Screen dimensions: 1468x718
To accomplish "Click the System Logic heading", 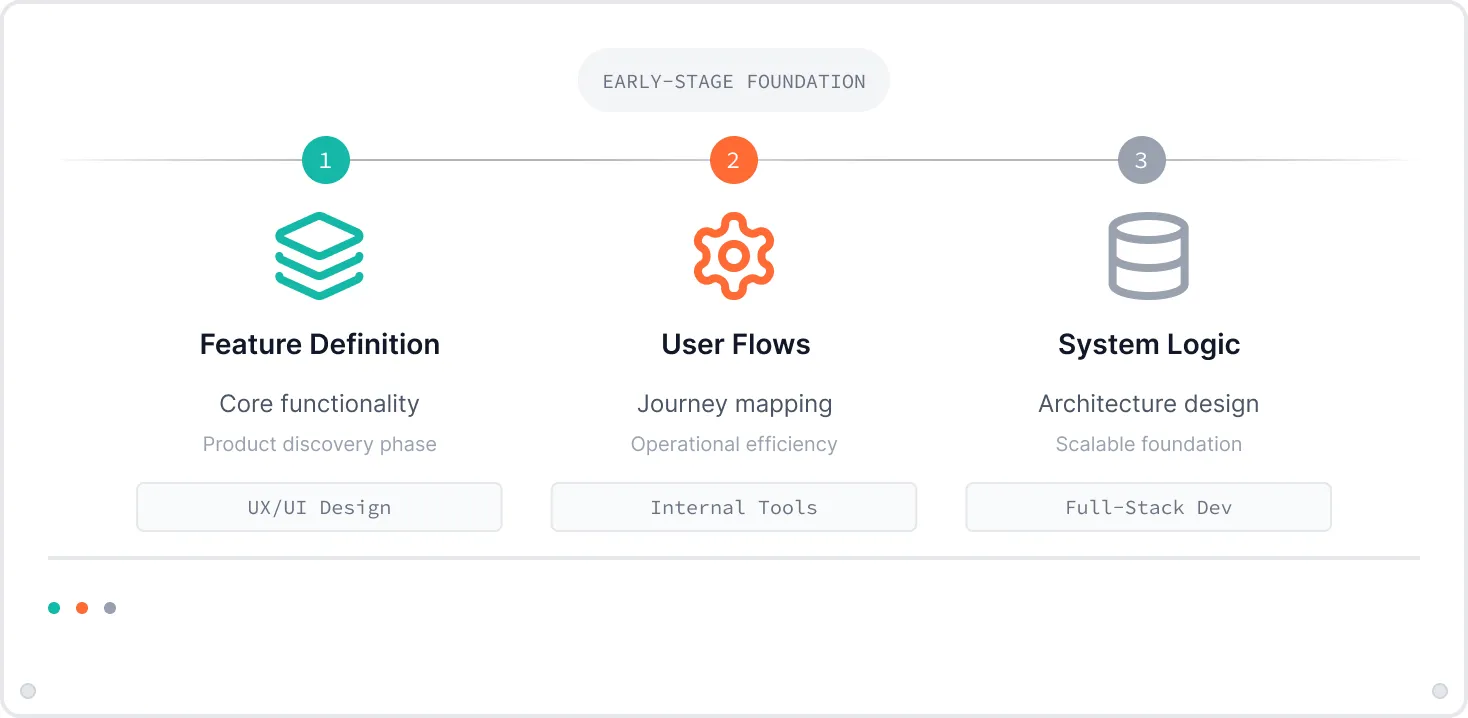I will click(x=1148, y=344).
